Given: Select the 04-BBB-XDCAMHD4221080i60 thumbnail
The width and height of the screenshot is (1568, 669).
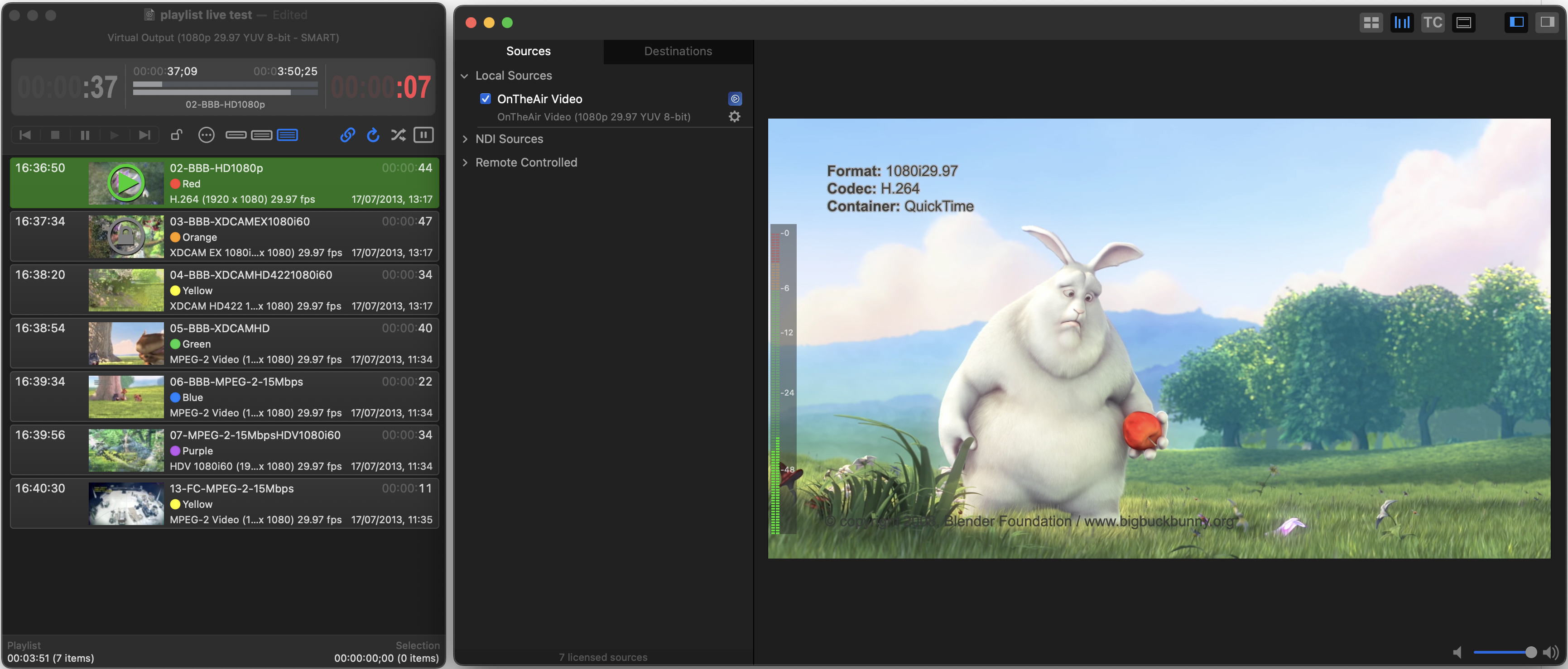Looking at the screenshot, I should pyautogui.click(x=126, y=290).
